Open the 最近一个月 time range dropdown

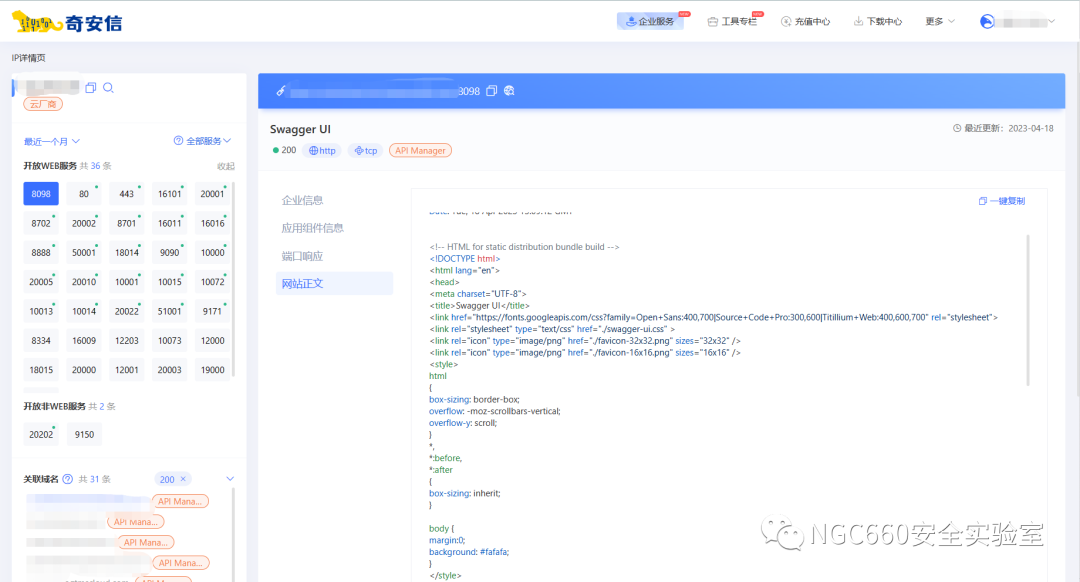(x=52, y=141)
